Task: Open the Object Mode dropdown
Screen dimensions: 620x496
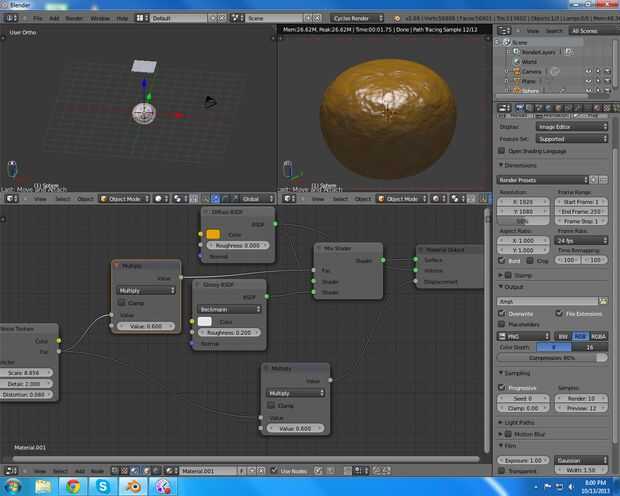Action: coord(123,199)
